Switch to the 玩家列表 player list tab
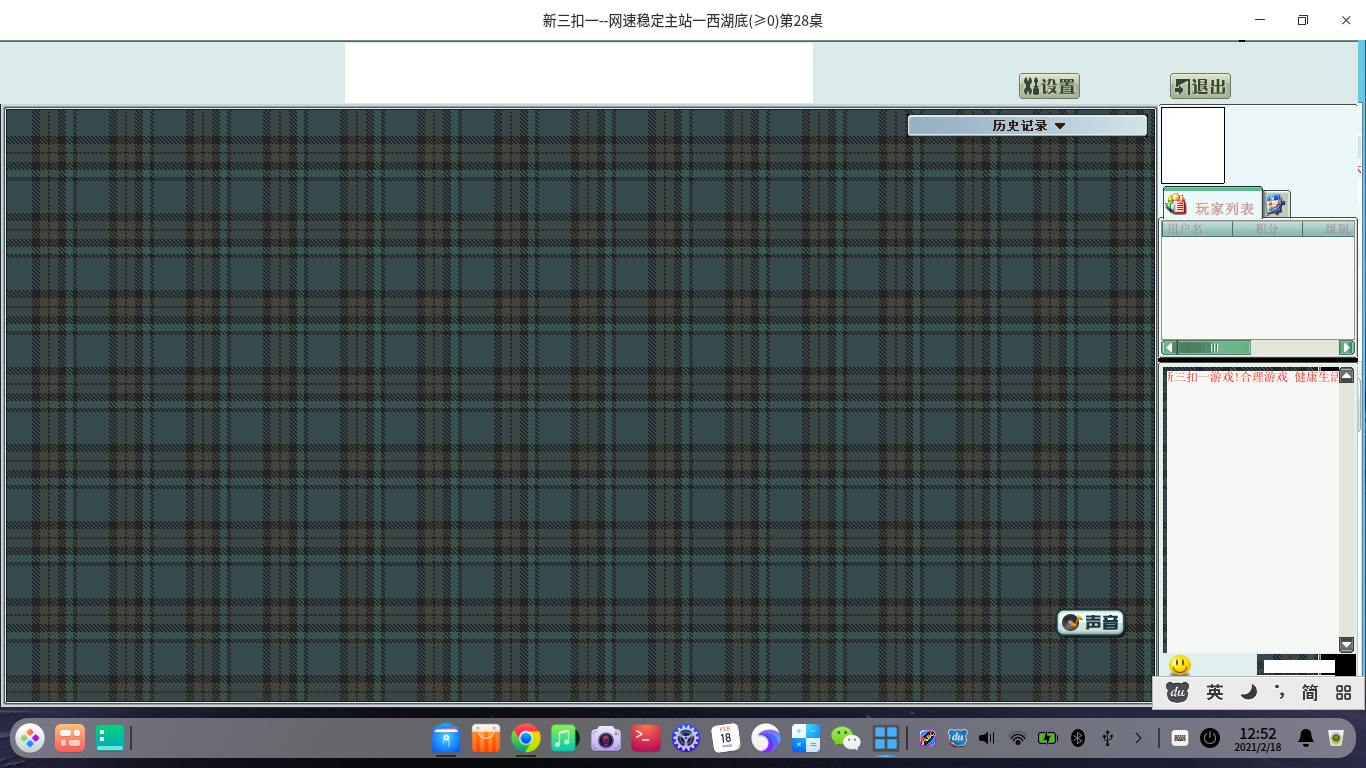1366x768 pixels. coord(1213,206)
